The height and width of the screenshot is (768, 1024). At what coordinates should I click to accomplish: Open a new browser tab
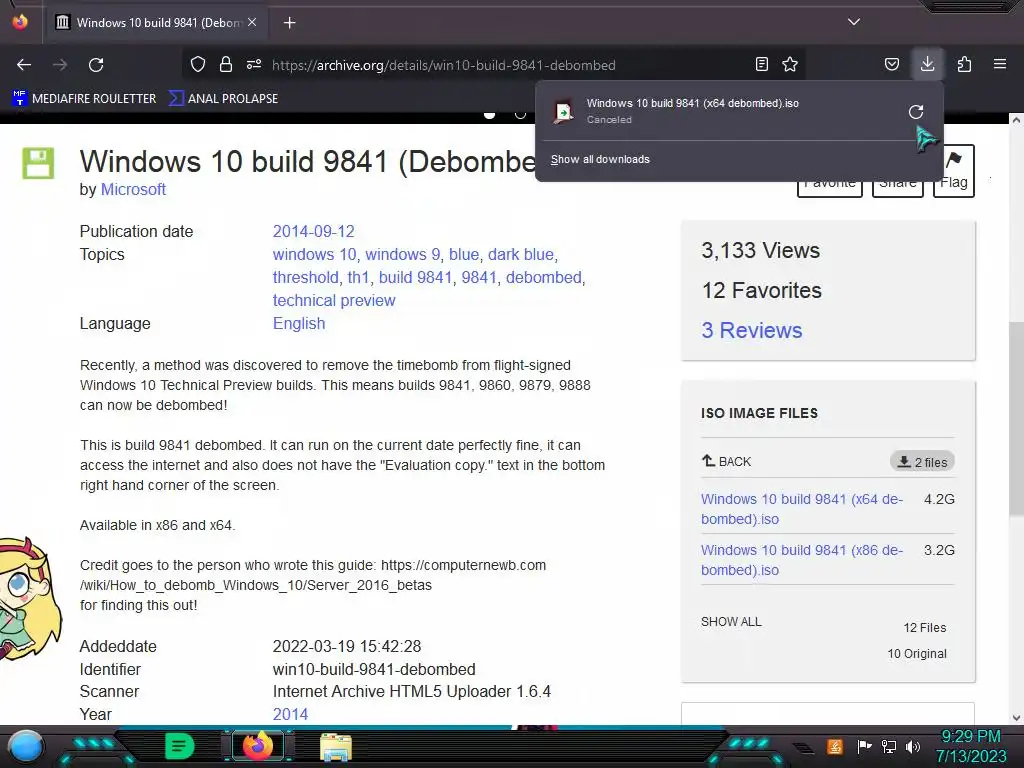pos(289,23)
